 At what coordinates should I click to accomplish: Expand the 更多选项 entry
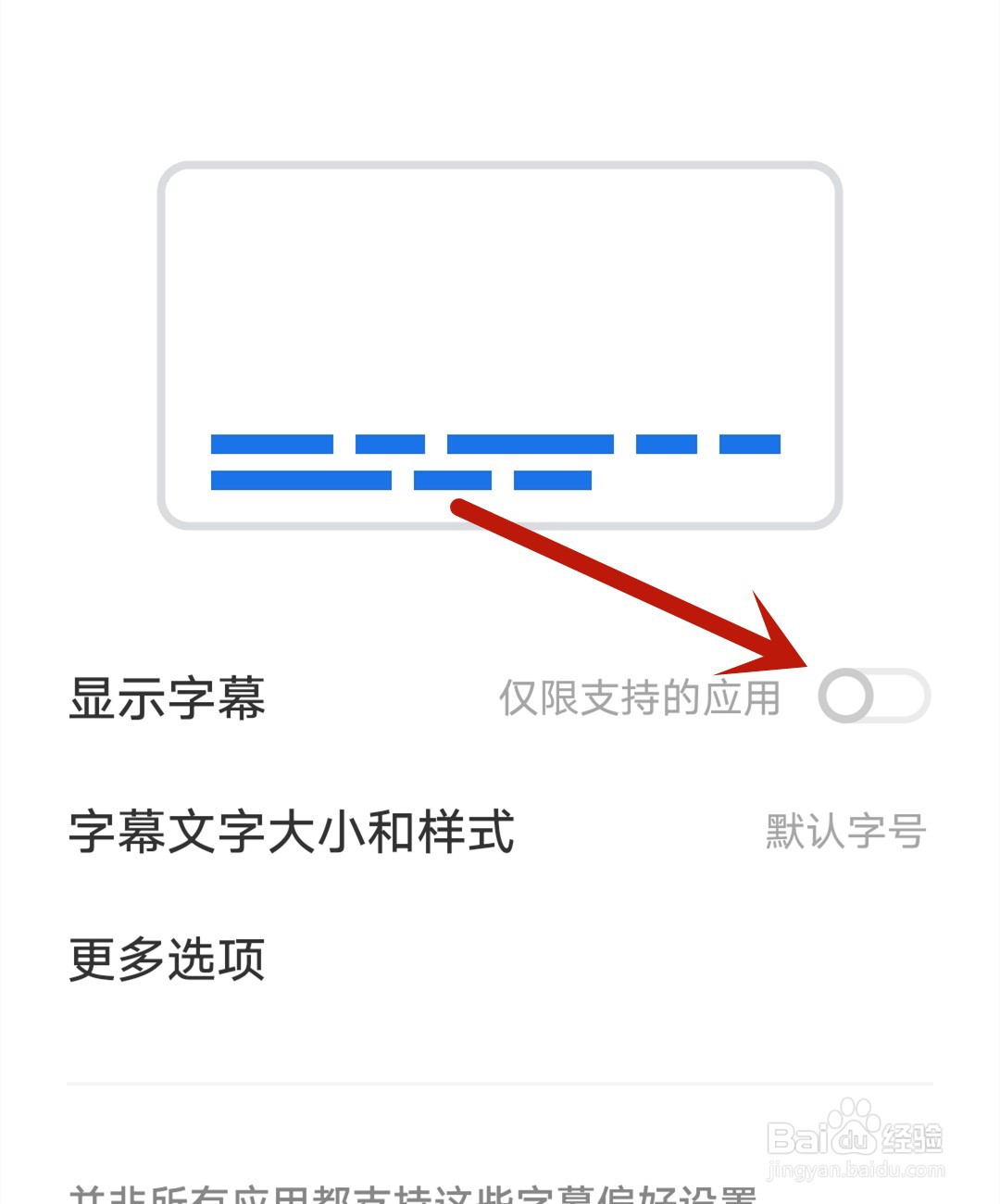(500, 959)
